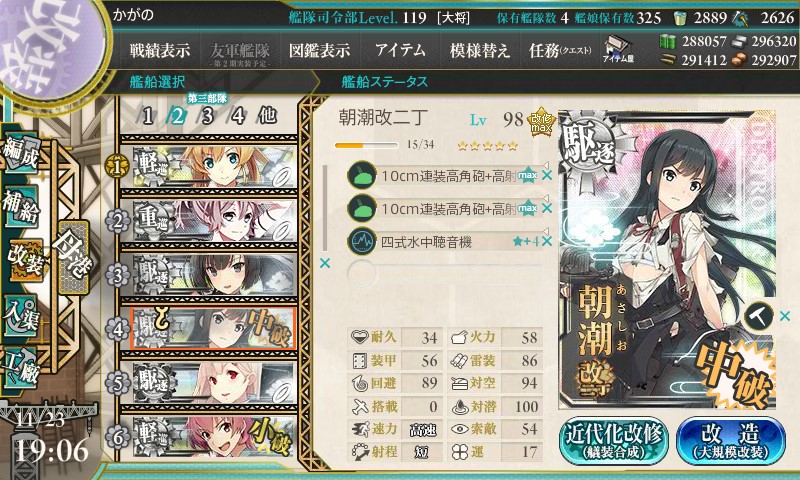
Task: Open the アイテム屋 item shop icon
Action: (x=618, y=50)
